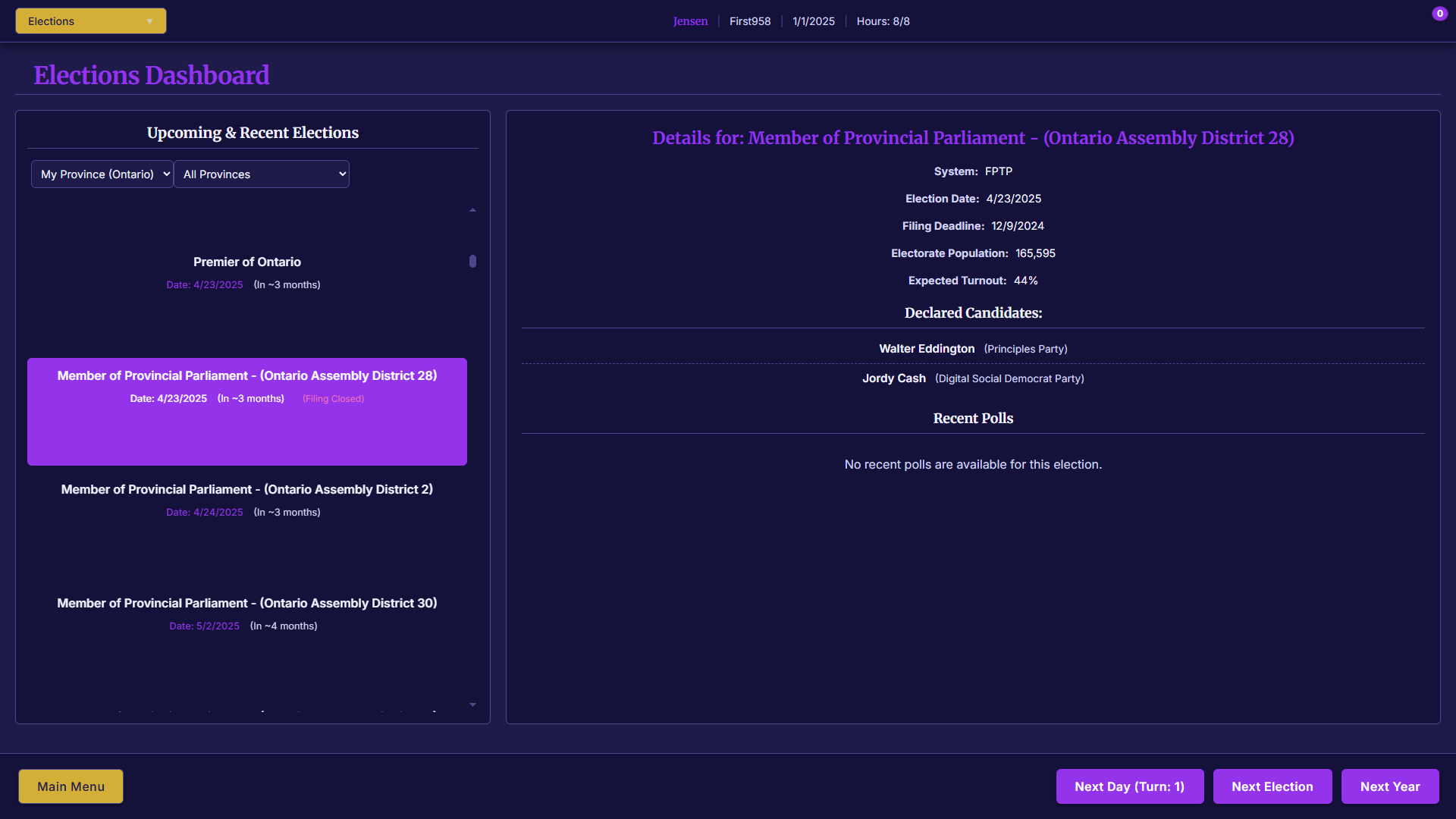Click the Hours: 8/8 indicator
The image size is (1456, 819).
[883, 21]
